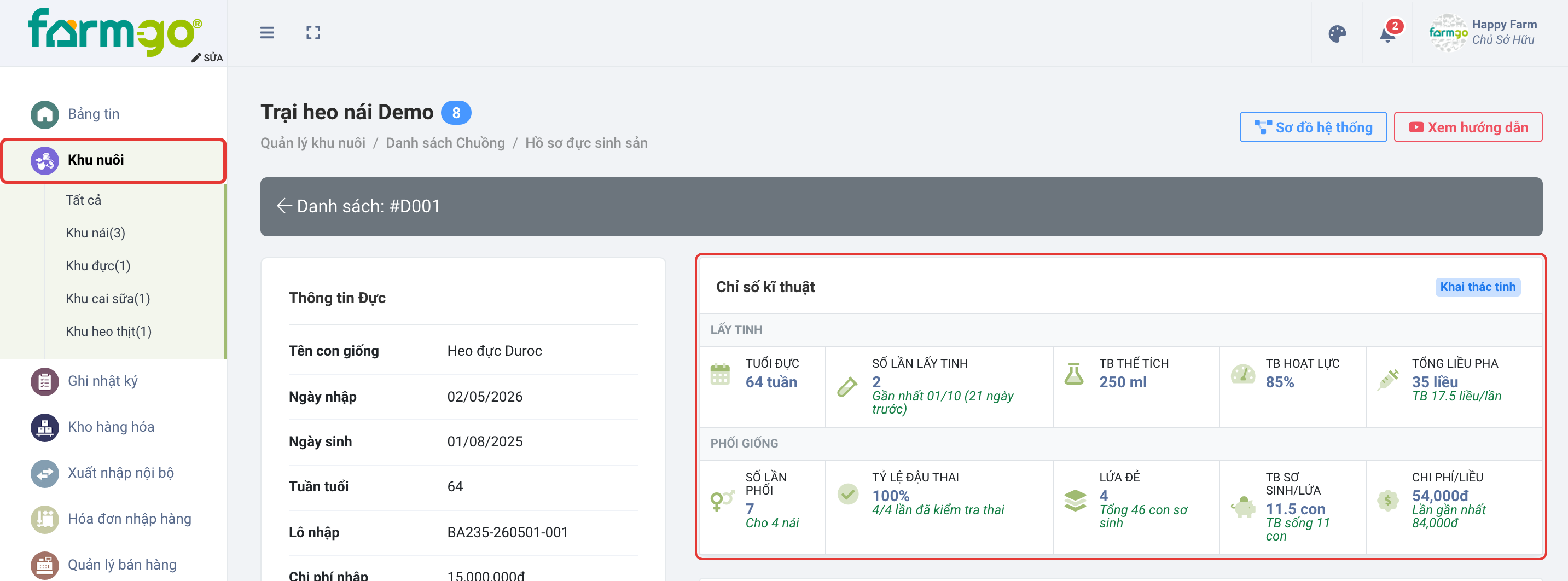The height and width of the screenshot is (581, 1568).
Task: Click TB thể tích flask icon
Action: pyautogui.click(x=1074, y=374)
